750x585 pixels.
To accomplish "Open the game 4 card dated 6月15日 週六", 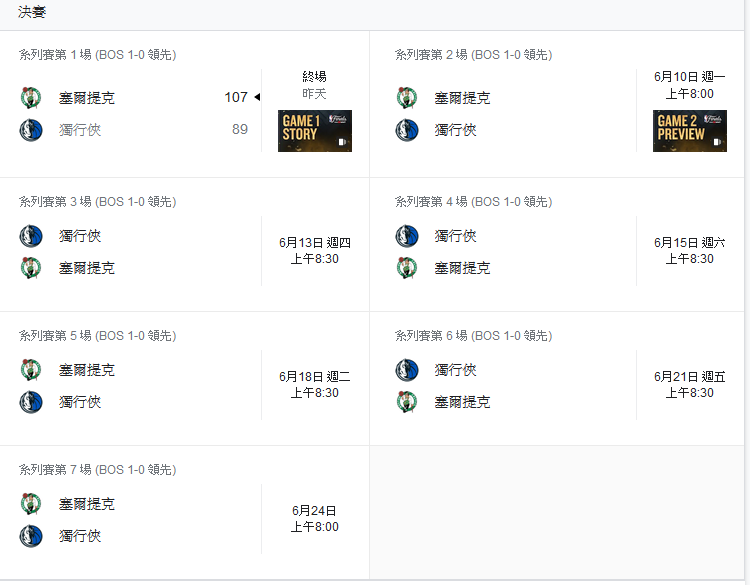I will [x=557, y=244].
